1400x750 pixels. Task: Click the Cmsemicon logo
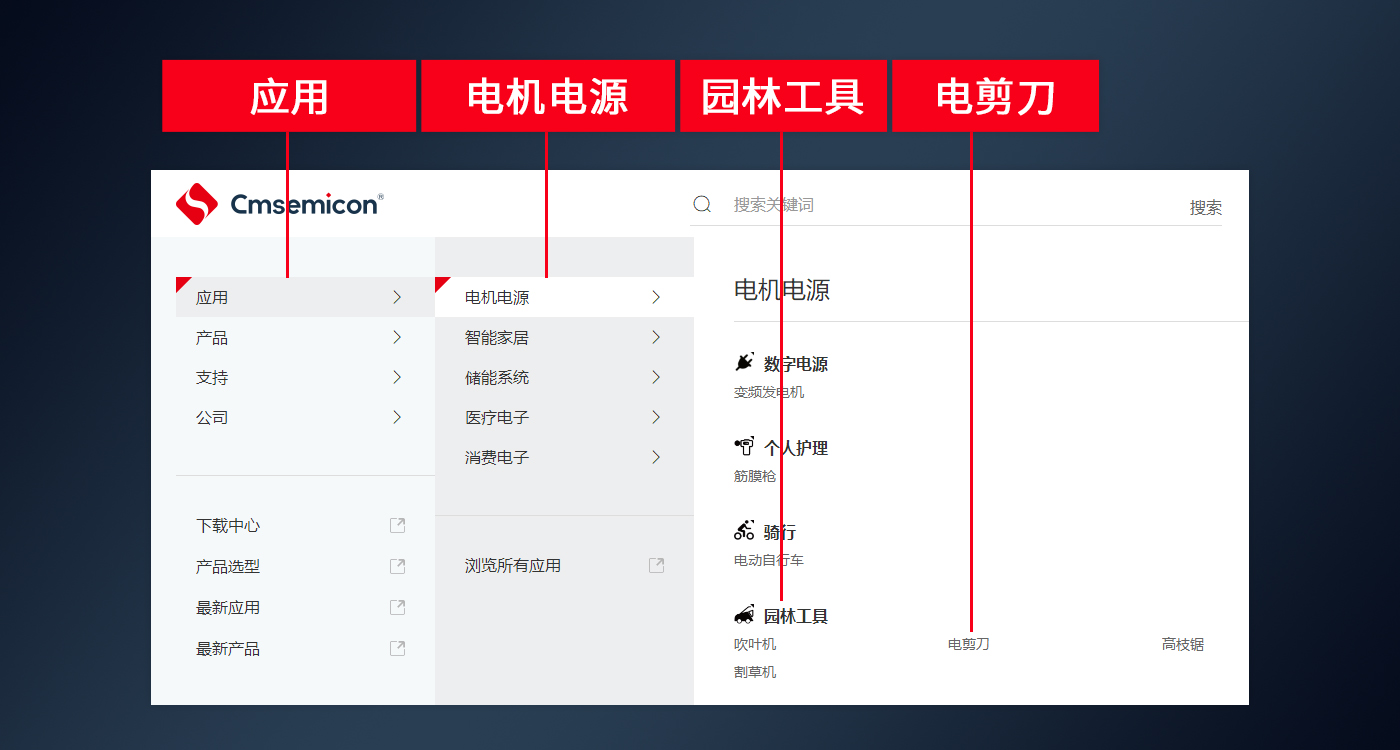279,204
